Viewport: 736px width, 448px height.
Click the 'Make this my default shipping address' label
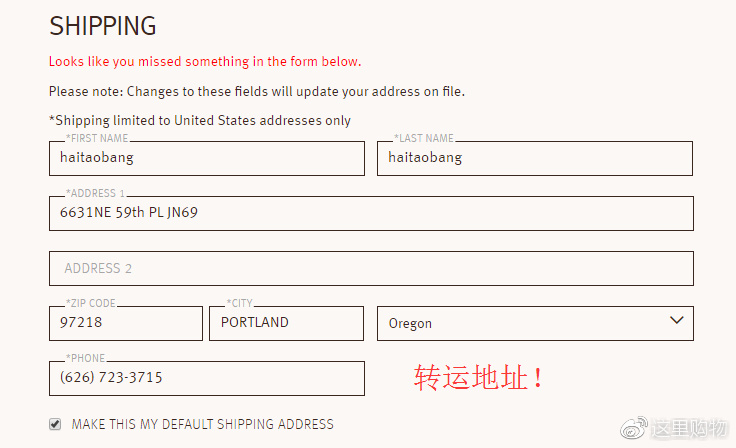(202, 424)
